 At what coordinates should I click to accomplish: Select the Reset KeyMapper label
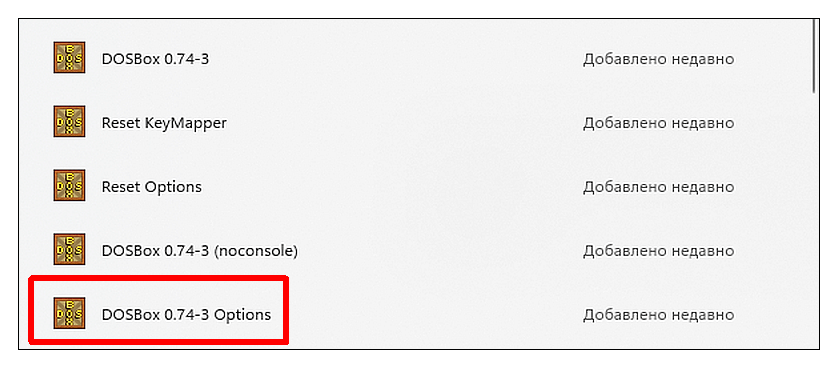coord(164,123)
